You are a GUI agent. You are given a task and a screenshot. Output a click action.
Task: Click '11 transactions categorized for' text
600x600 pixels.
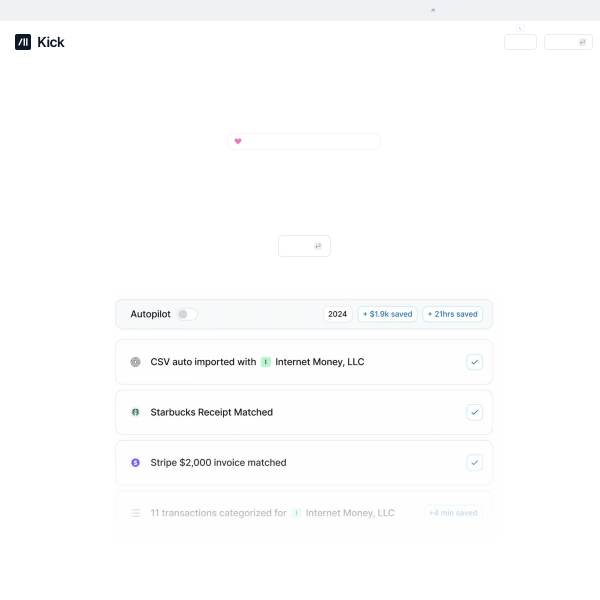218,513
